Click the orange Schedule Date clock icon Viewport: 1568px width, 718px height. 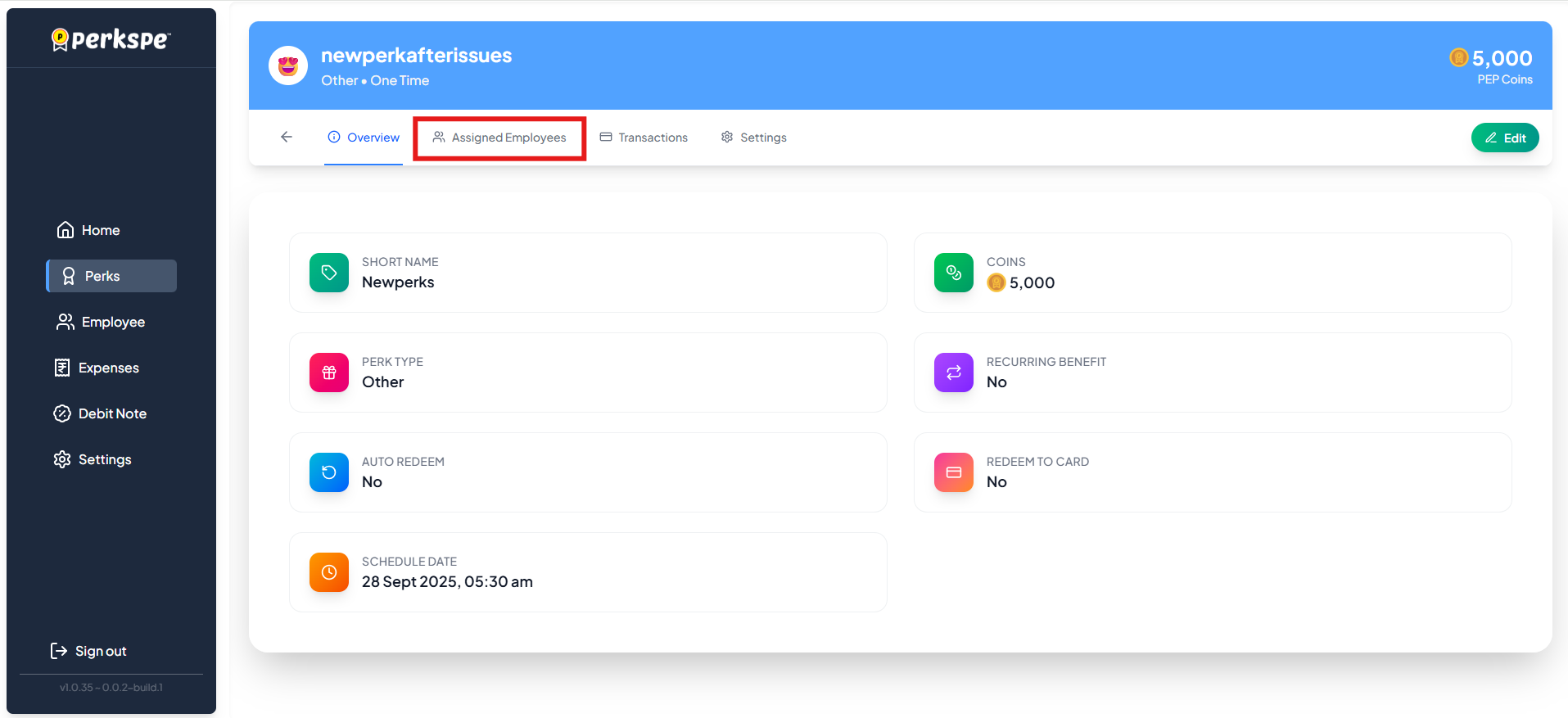pyautogui.click(x=329, y=572)
